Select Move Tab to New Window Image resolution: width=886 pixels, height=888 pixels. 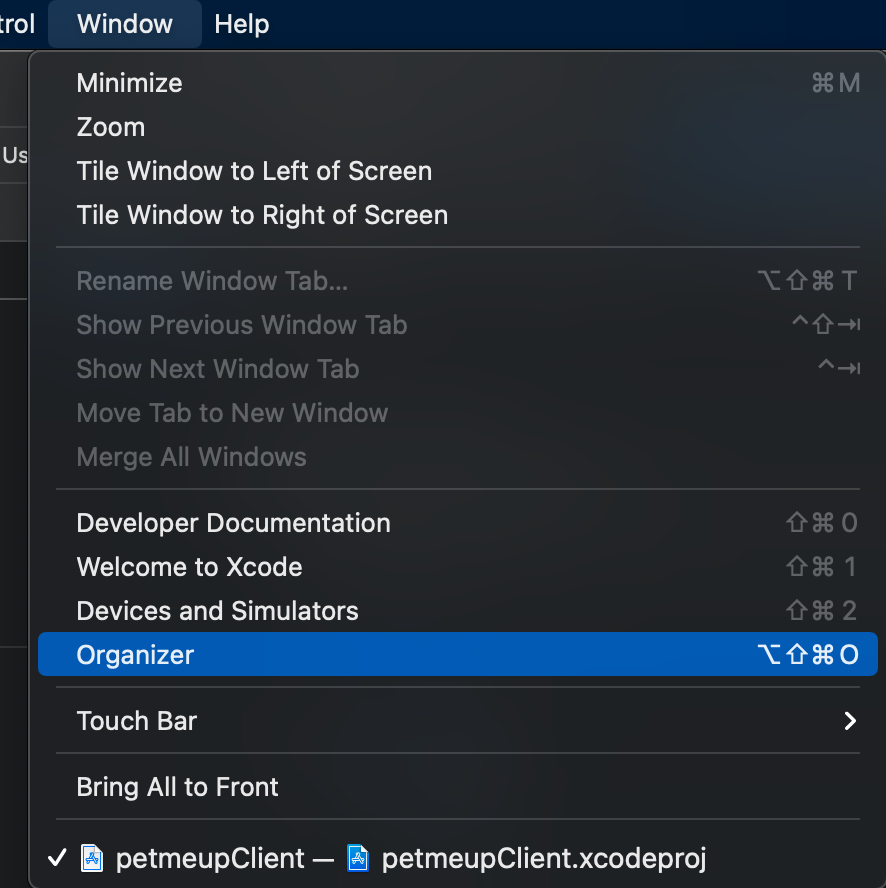458,413
